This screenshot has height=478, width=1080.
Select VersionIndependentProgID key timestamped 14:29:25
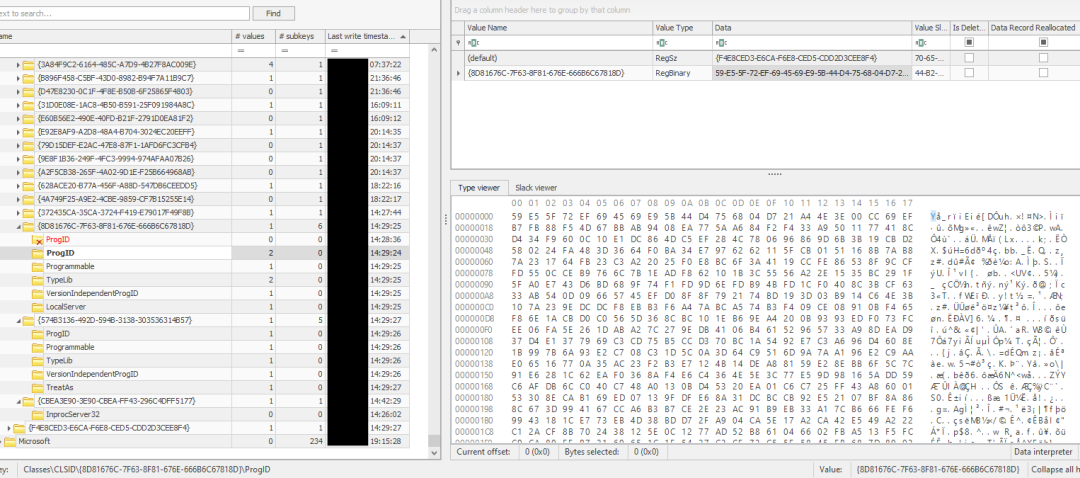[x=92, y=293]
